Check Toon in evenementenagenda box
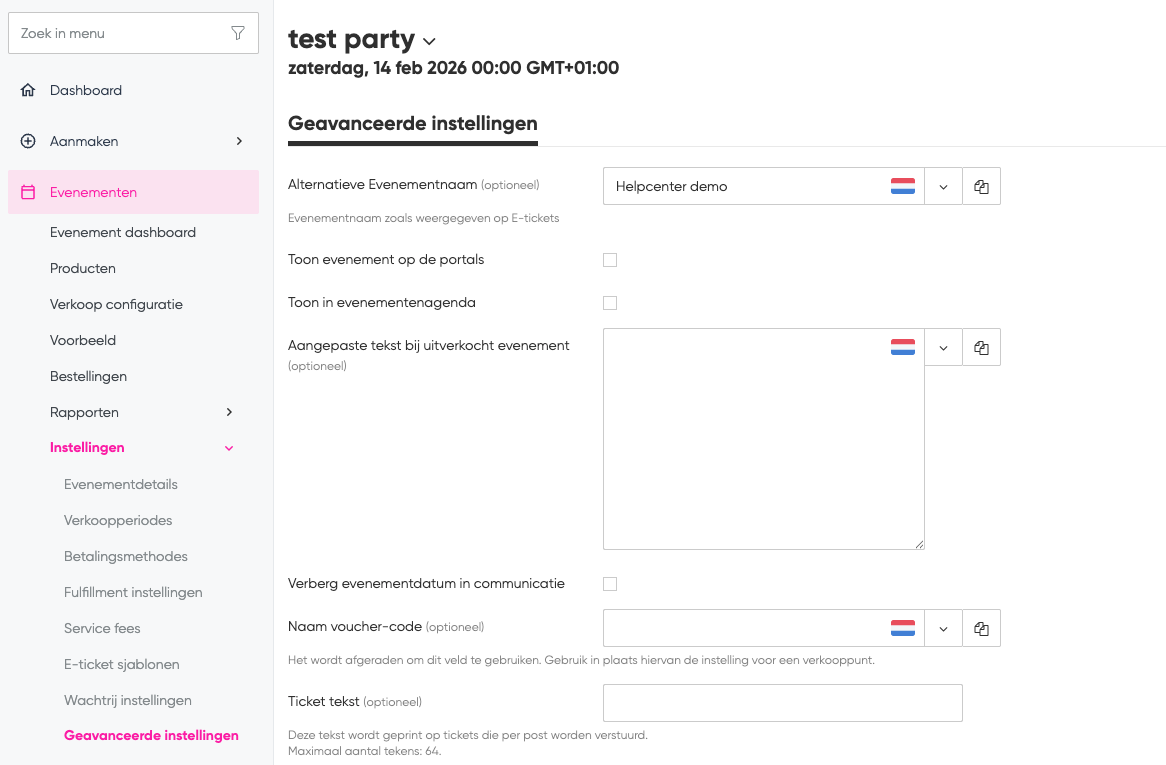 pos(610,303)
